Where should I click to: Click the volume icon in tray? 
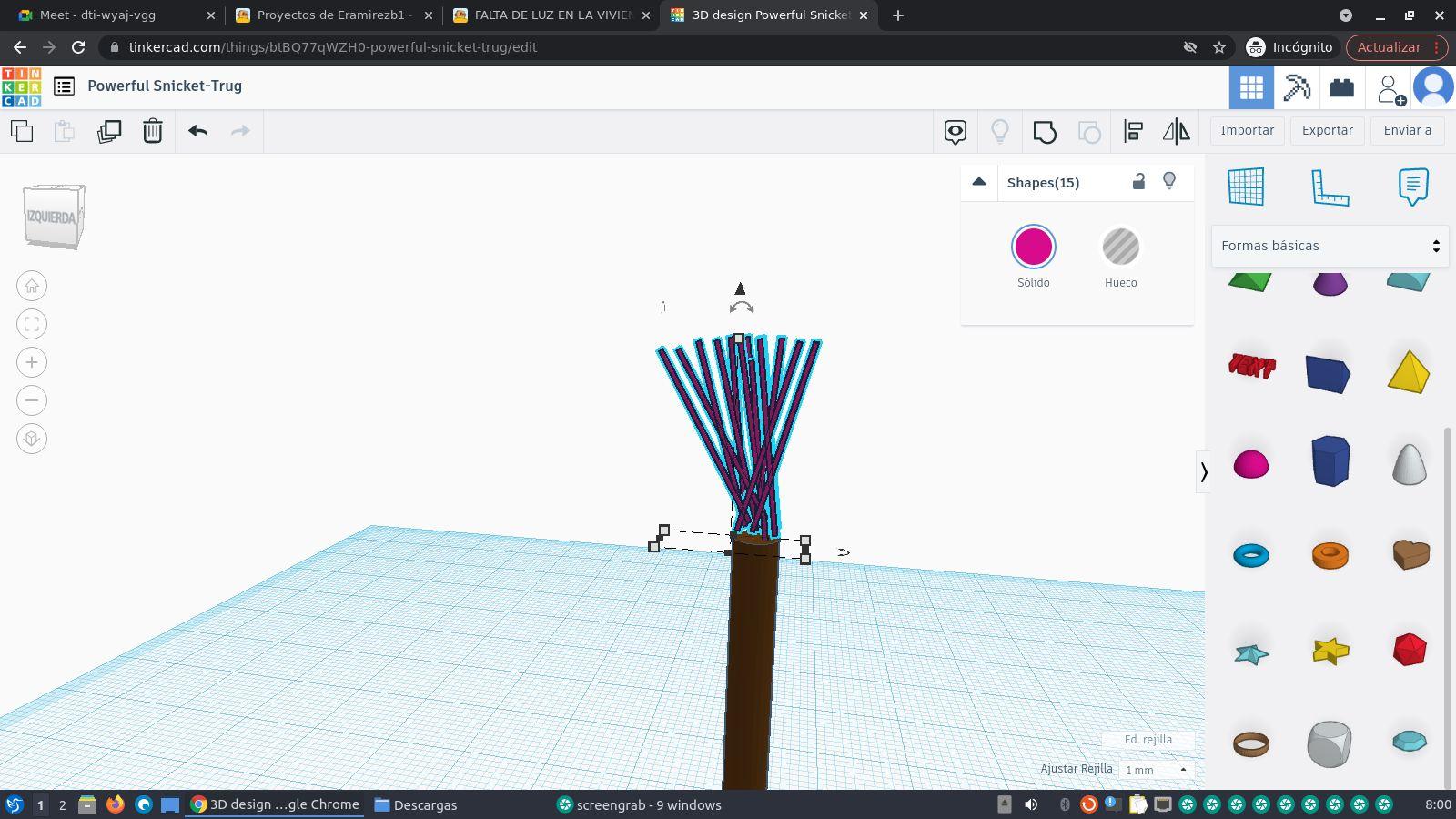click(x=1031, y=804)
